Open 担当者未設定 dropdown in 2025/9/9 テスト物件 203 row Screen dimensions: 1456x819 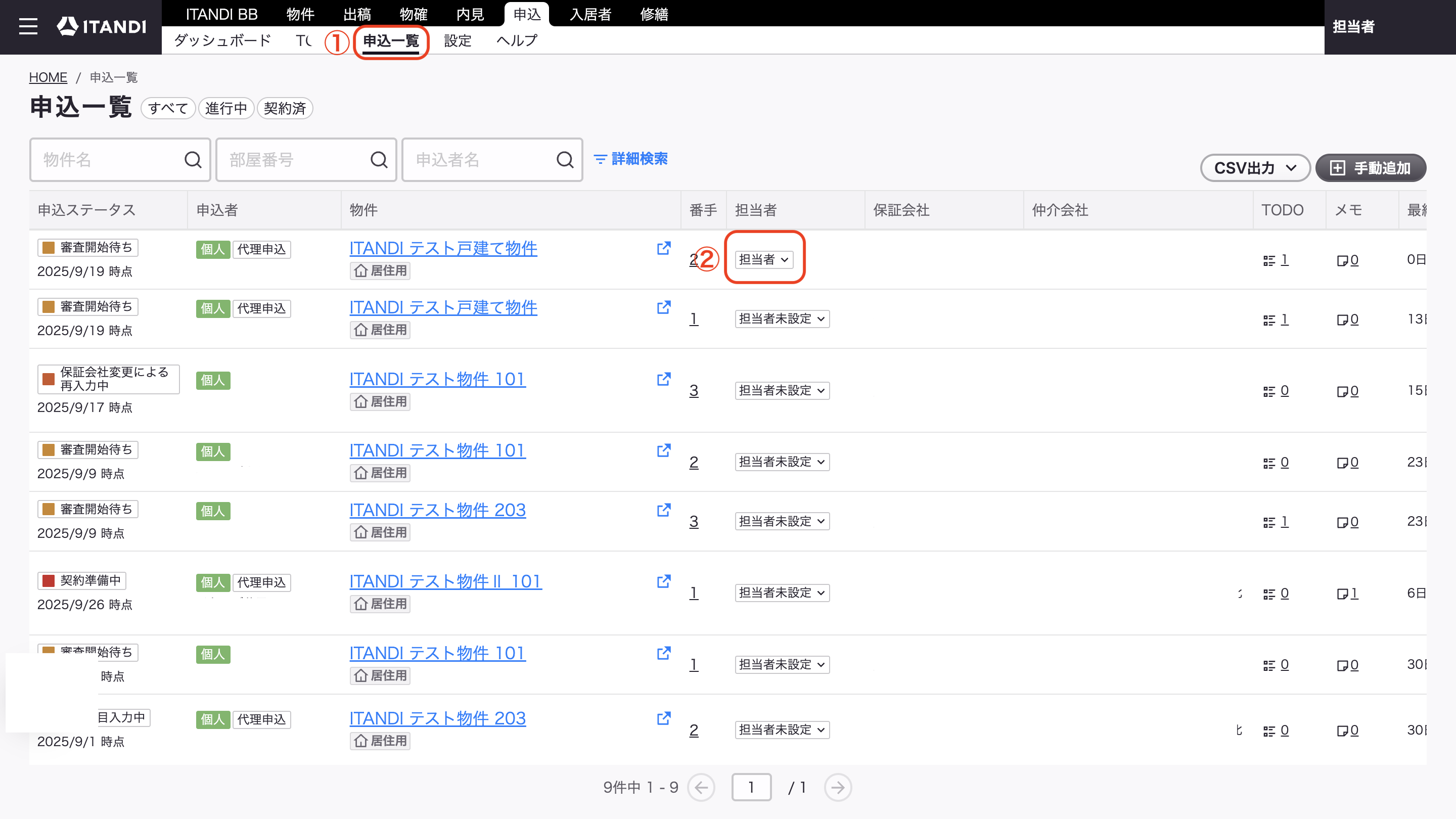(782, 521)
